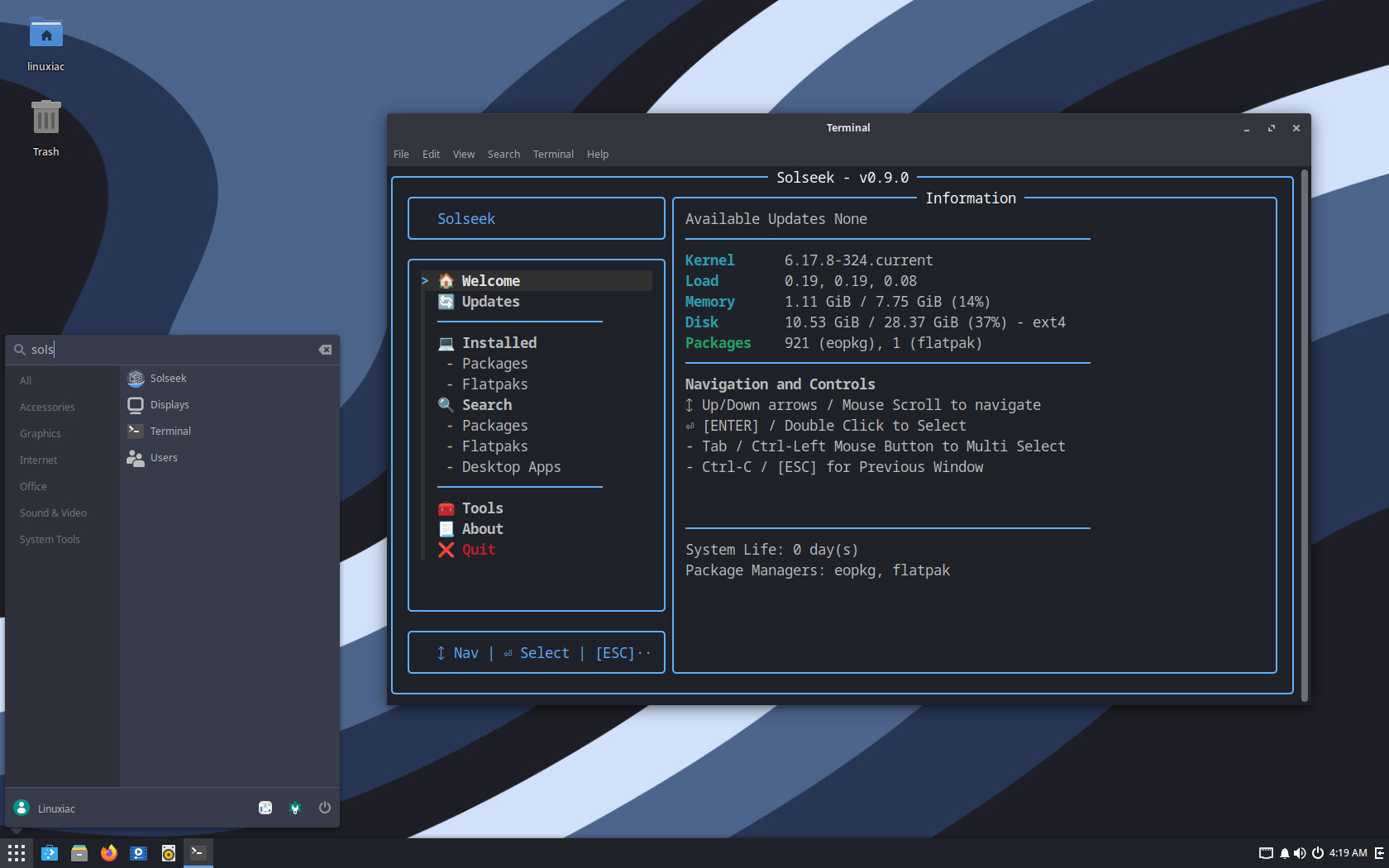Viewport: 1389px width, 868px height.
Task: Choose Desktop Apps under Search
Action: pyautogui.click(x=511, y=467)
